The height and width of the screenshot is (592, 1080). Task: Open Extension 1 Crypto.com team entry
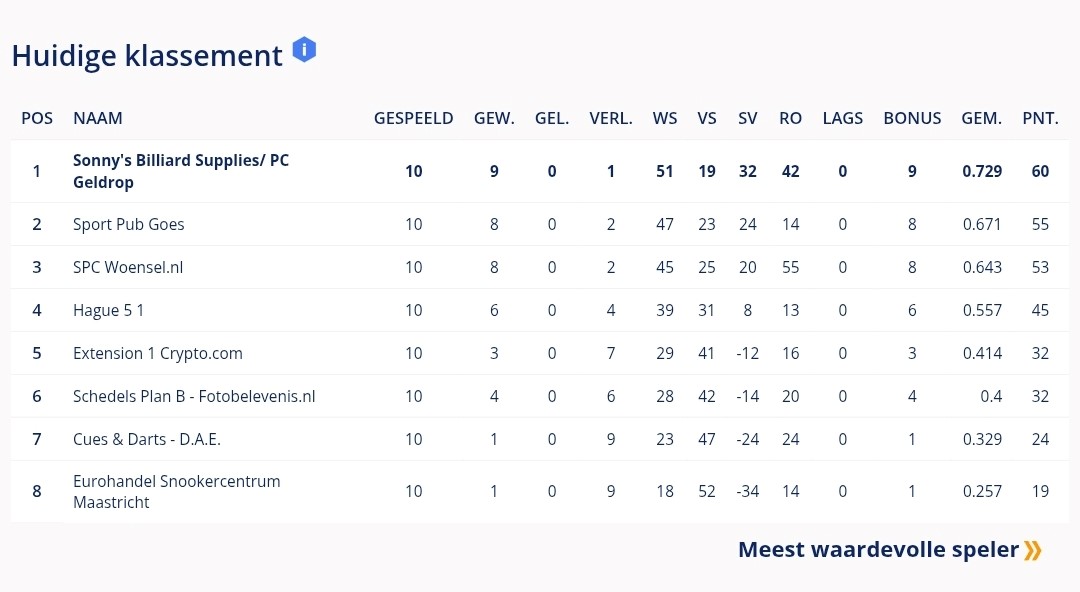(158, 354)
